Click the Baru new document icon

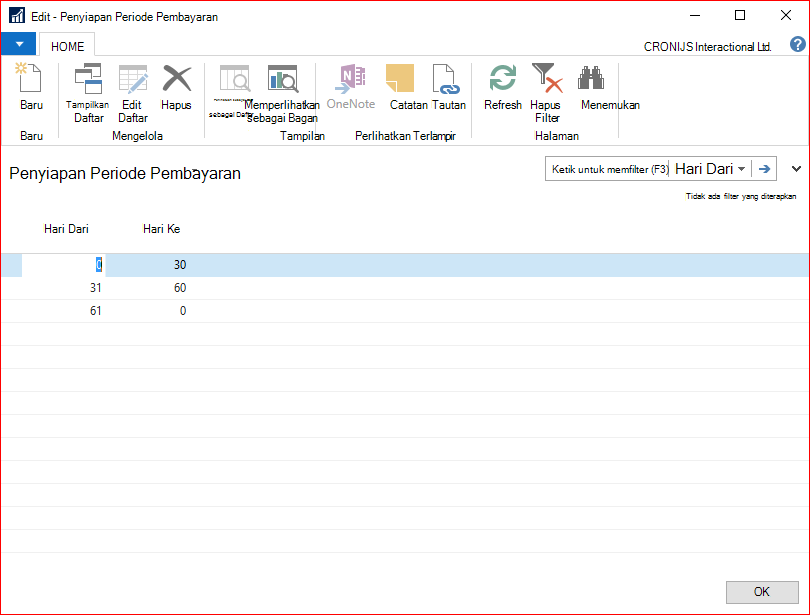coord(29,78)
